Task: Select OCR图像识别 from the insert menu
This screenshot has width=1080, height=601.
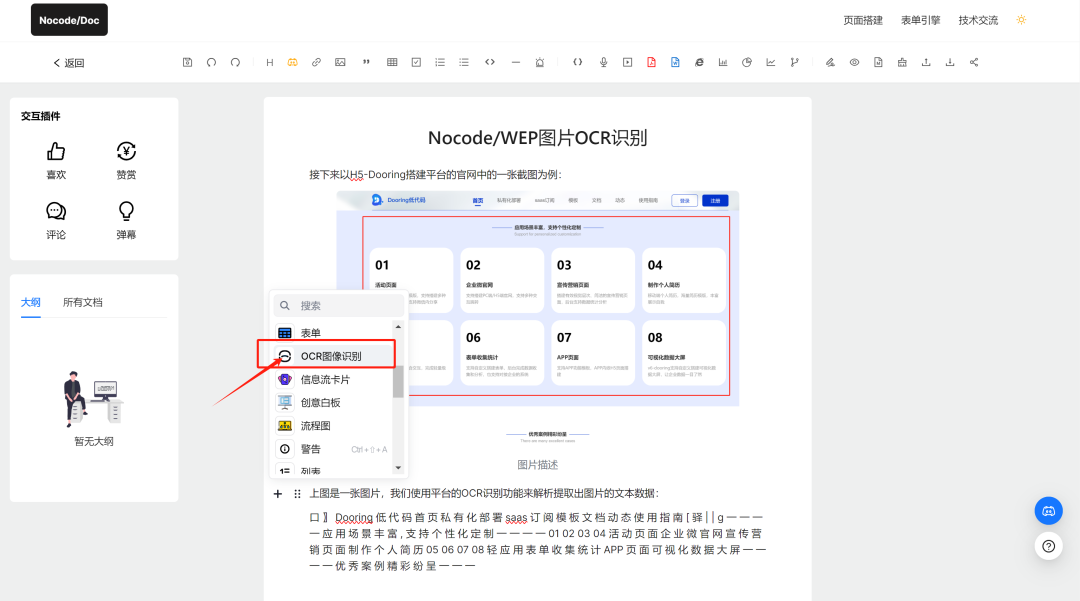Action: (330, 355)
